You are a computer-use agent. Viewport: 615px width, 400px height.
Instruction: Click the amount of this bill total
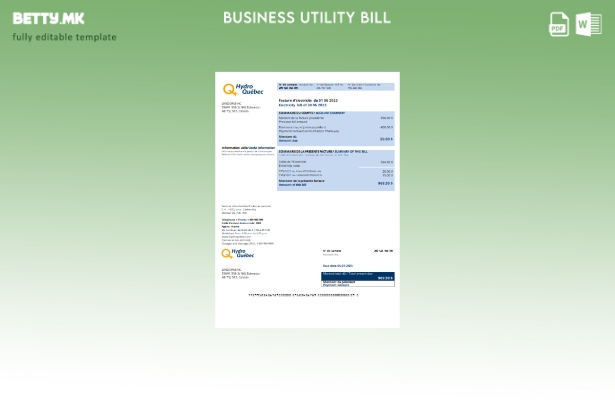tap(385, 183)
